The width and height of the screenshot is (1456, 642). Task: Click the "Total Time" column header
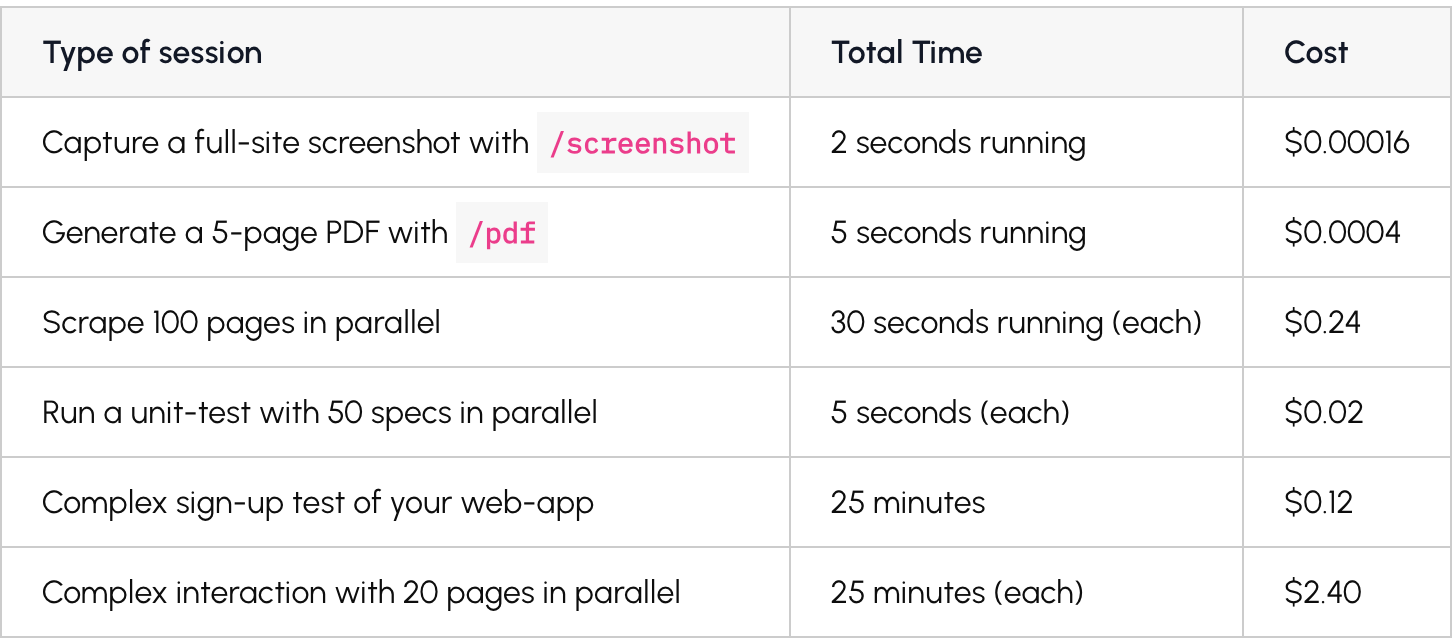point(906,53)
